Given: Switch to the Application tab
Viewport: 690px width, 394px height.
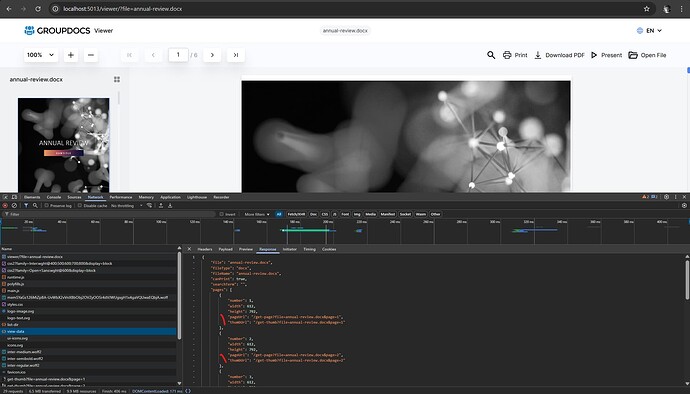Looking at the screenshot, I should click(x=170, y=197).
